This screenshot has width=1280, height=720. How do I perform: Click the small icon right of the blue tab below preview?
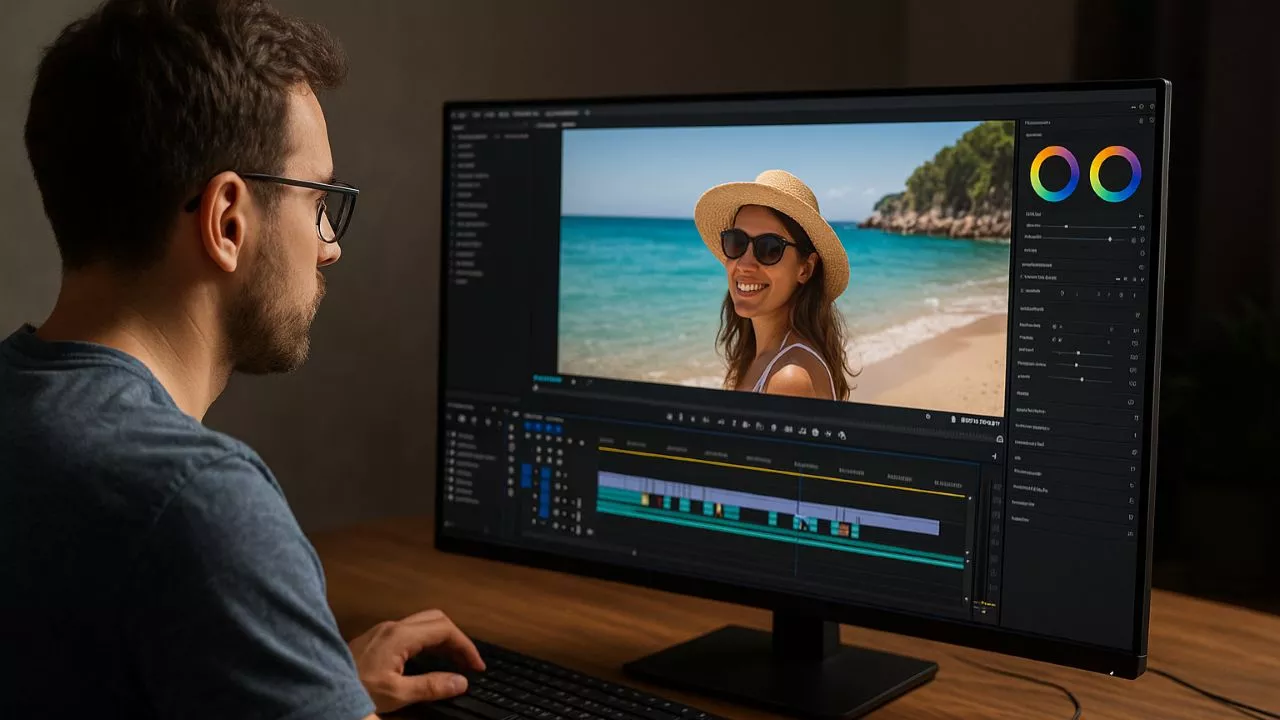coord(573,381)
